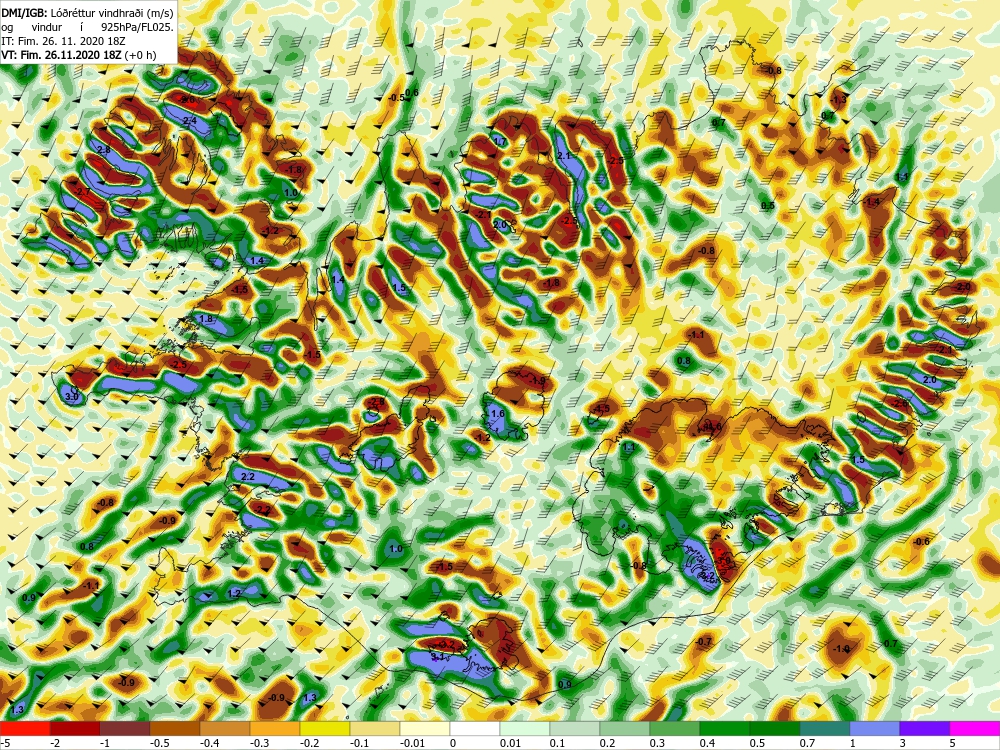
Task: Select the '-0.2' legend scale label
Action: click(x=310, y=743)
